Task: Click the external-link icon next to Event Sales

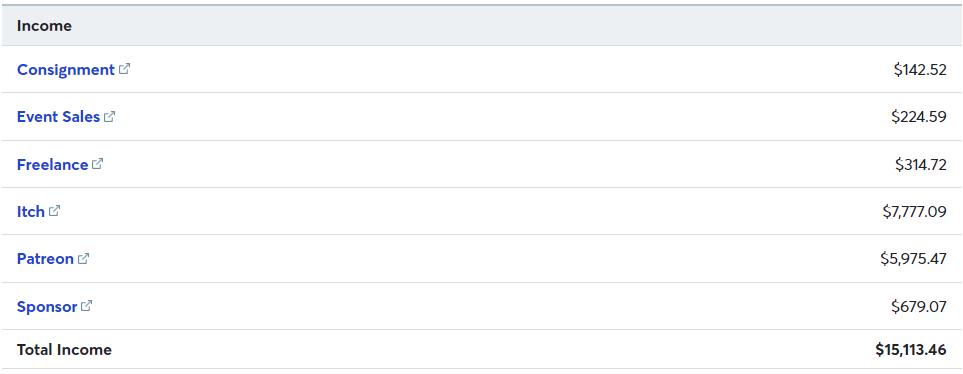Action: coord(110,116)
